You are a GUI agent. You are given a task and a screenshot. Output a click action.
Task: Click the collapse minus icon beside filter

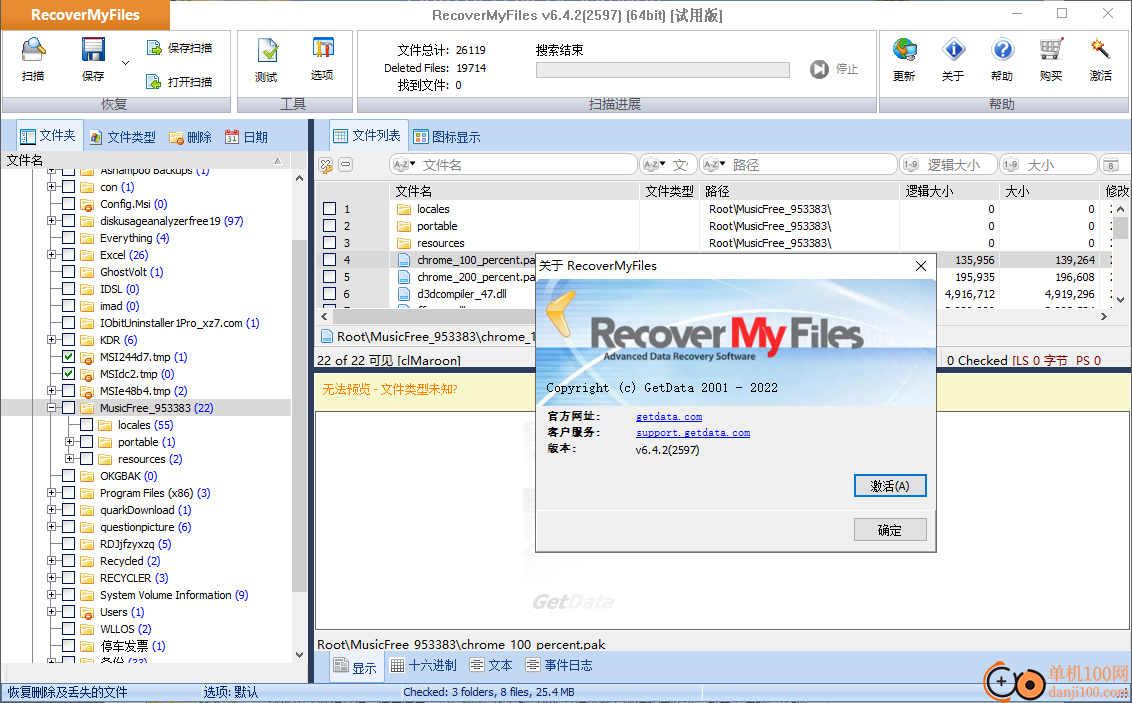[x=346, y=165]
